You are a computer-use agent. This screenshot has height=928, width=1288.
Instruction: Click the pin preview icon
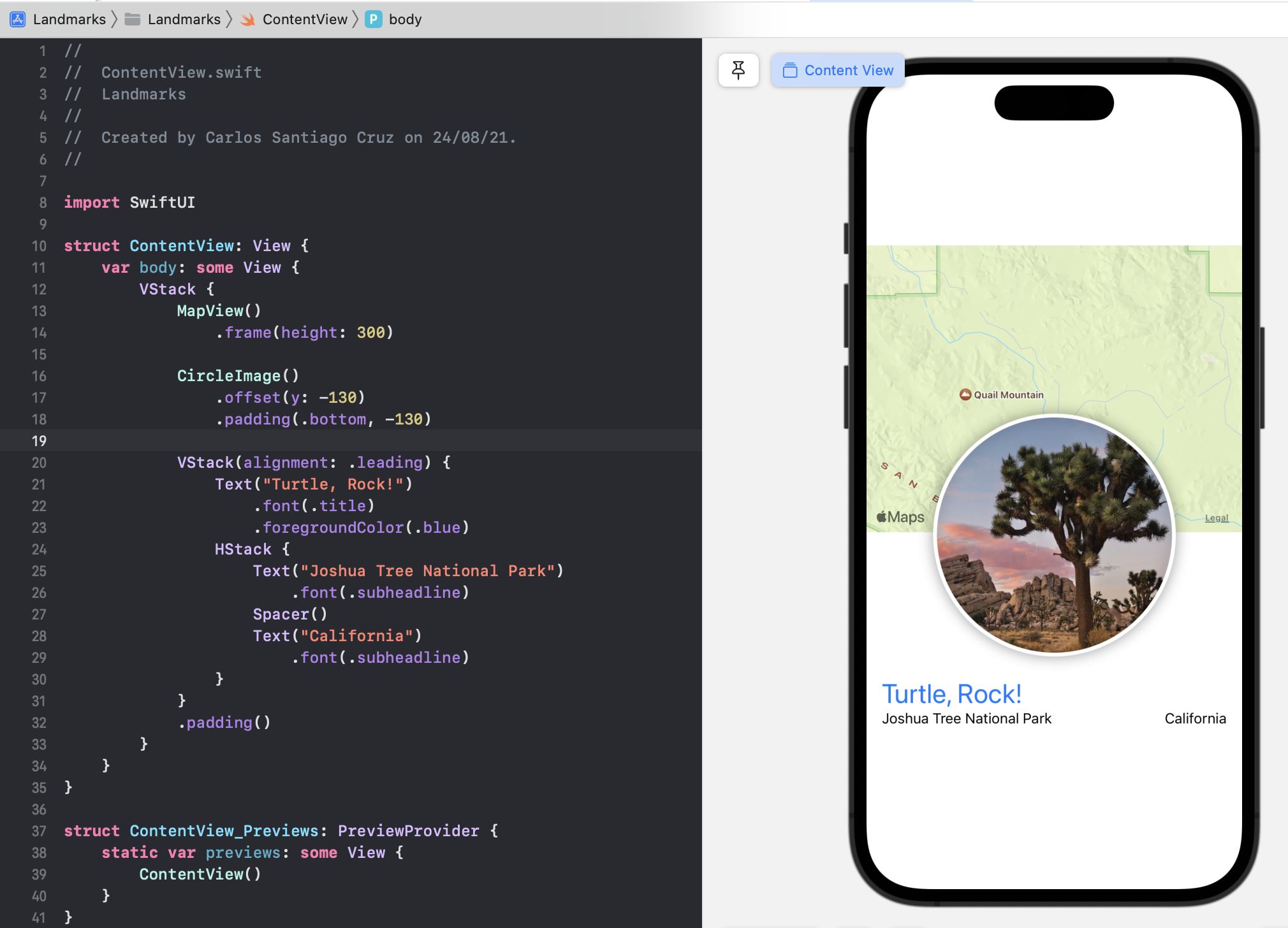[738, 70]
